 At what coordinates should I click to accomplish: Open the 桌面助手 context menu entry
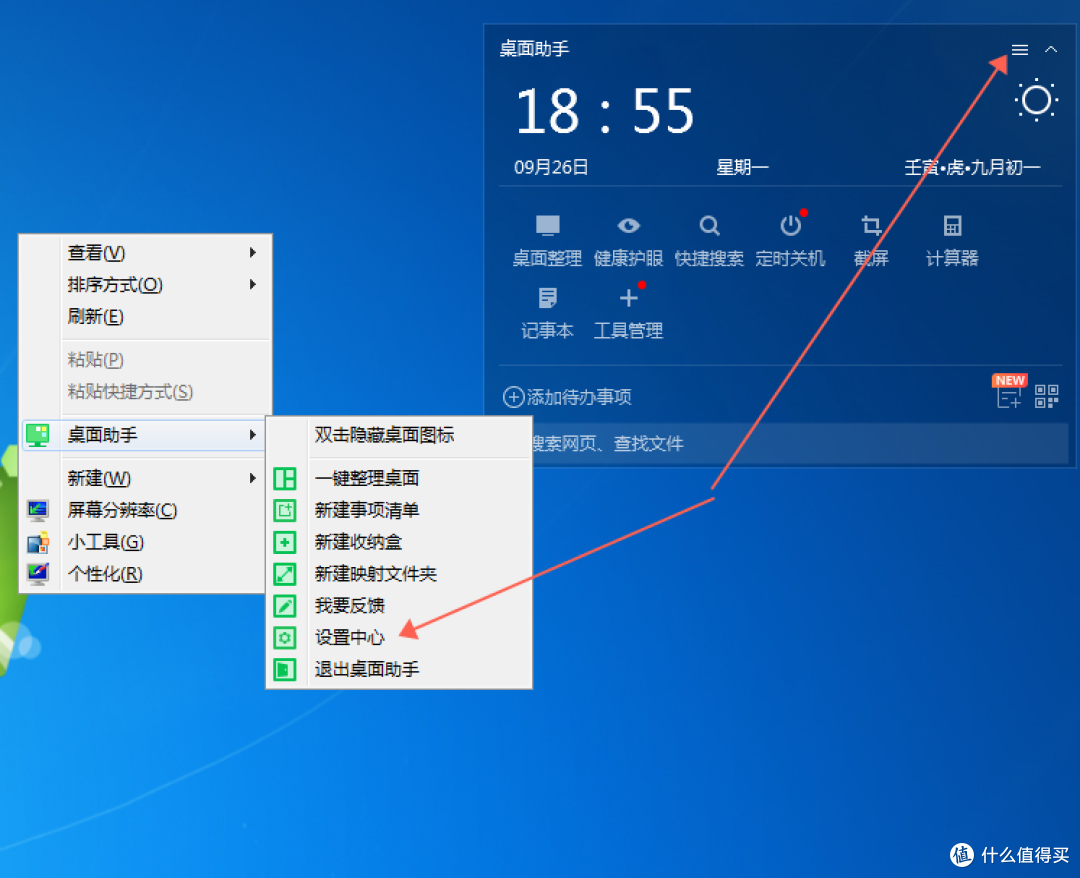[x=145, y=435]
